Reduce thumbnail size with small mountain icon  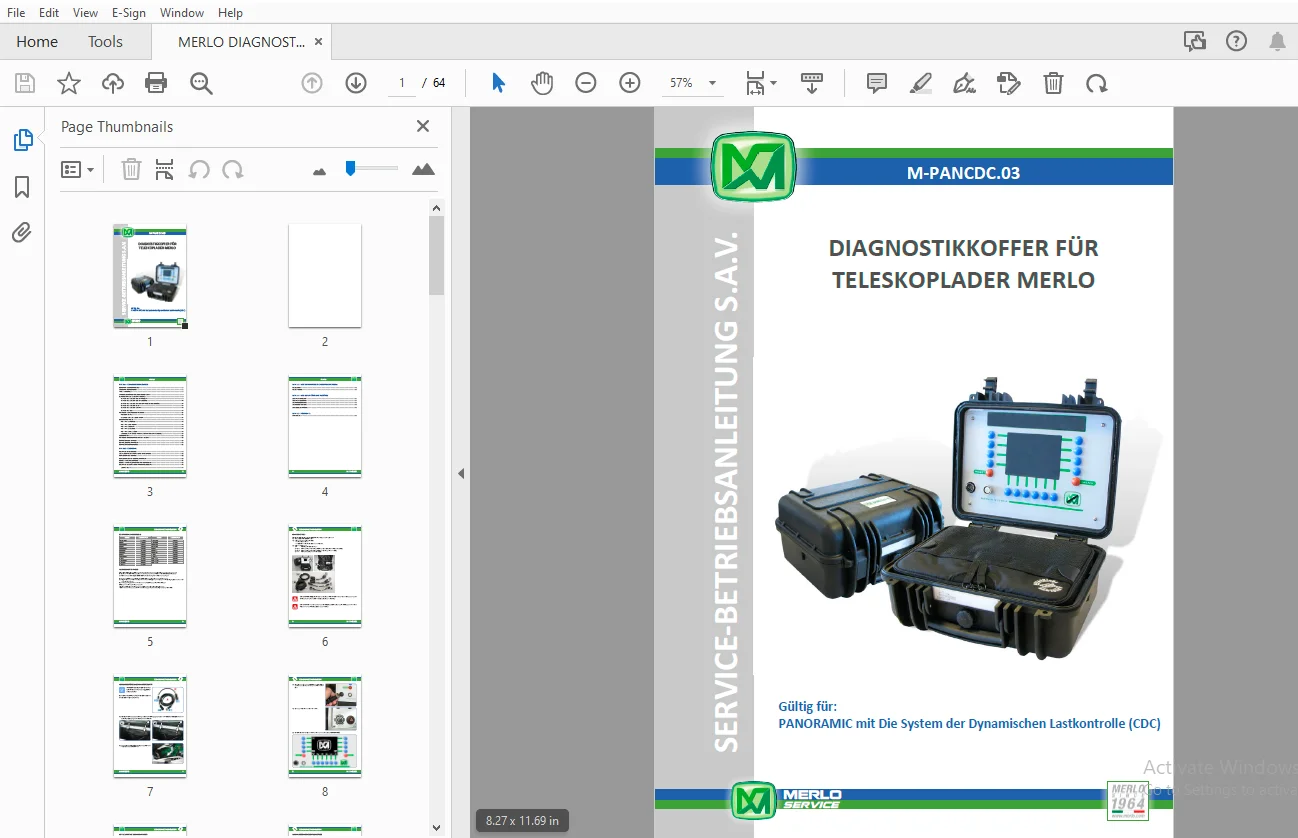click(x=320, y=171)
